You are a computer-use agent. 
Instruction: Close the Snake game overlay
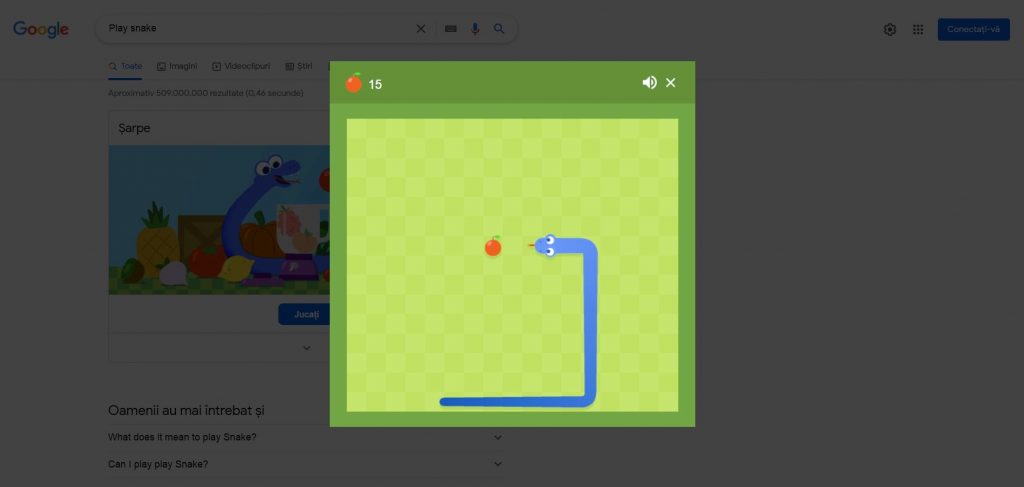point(670,82)
